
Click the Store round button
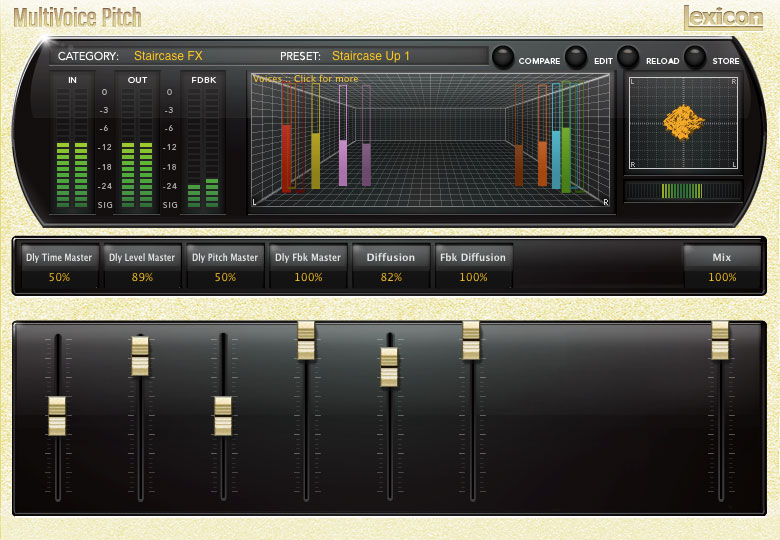[x=695, y=57]
